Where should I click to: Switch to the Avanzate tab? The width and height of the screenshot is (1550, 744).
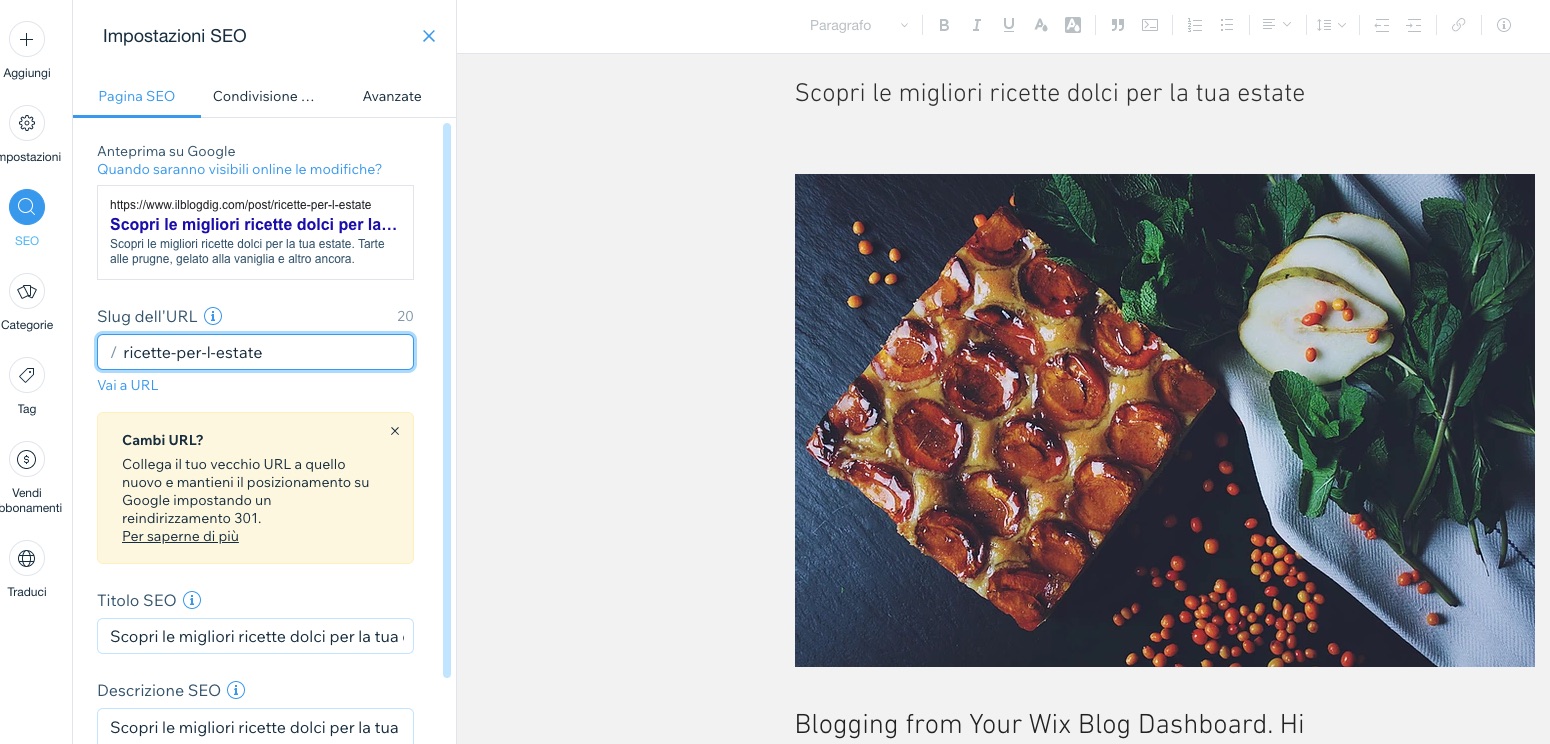pos(392,96)
